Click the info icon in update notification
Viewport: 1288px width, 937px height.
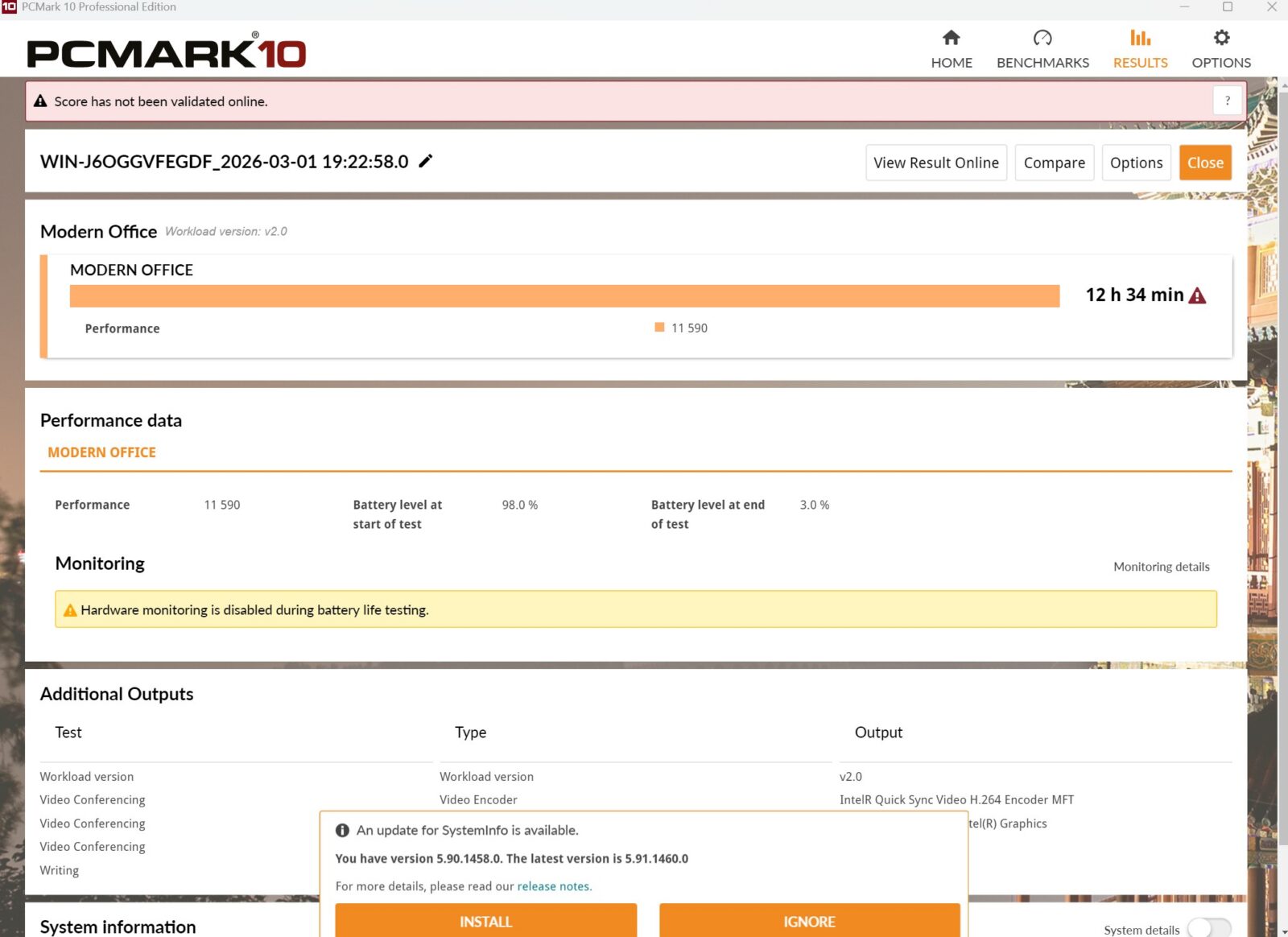pos(342,830)
